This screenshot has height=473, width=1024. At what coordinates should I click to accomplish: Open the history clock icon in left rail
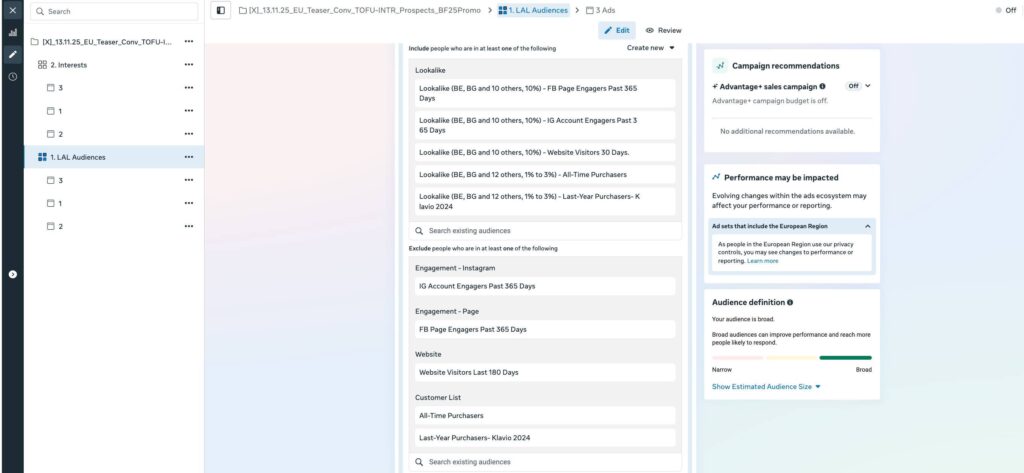click(x=12, y=76)
